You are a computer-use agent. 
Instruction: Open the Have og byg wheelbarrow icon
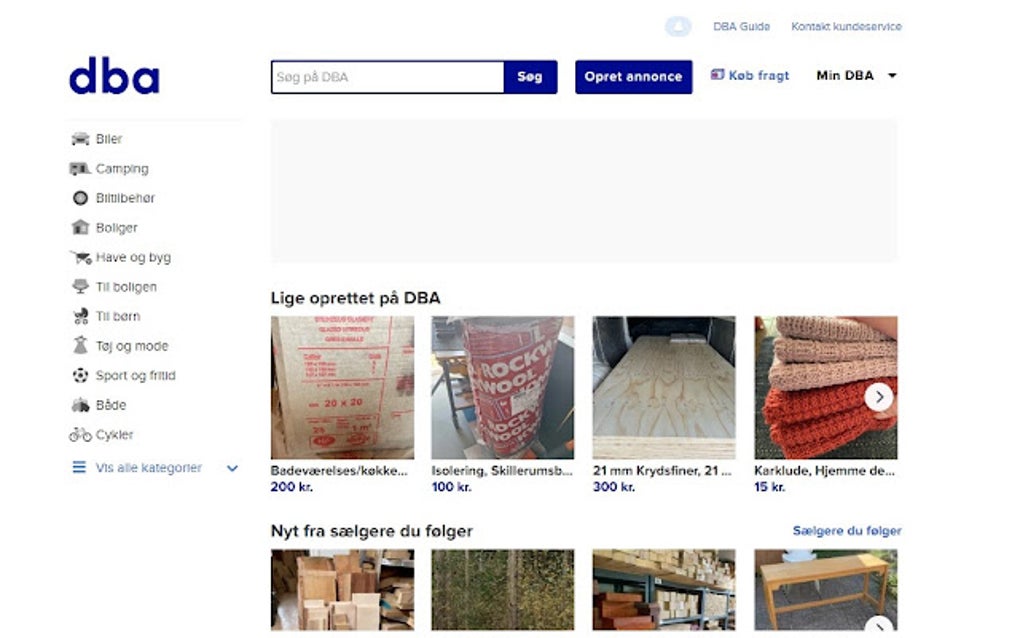(81, 258)
